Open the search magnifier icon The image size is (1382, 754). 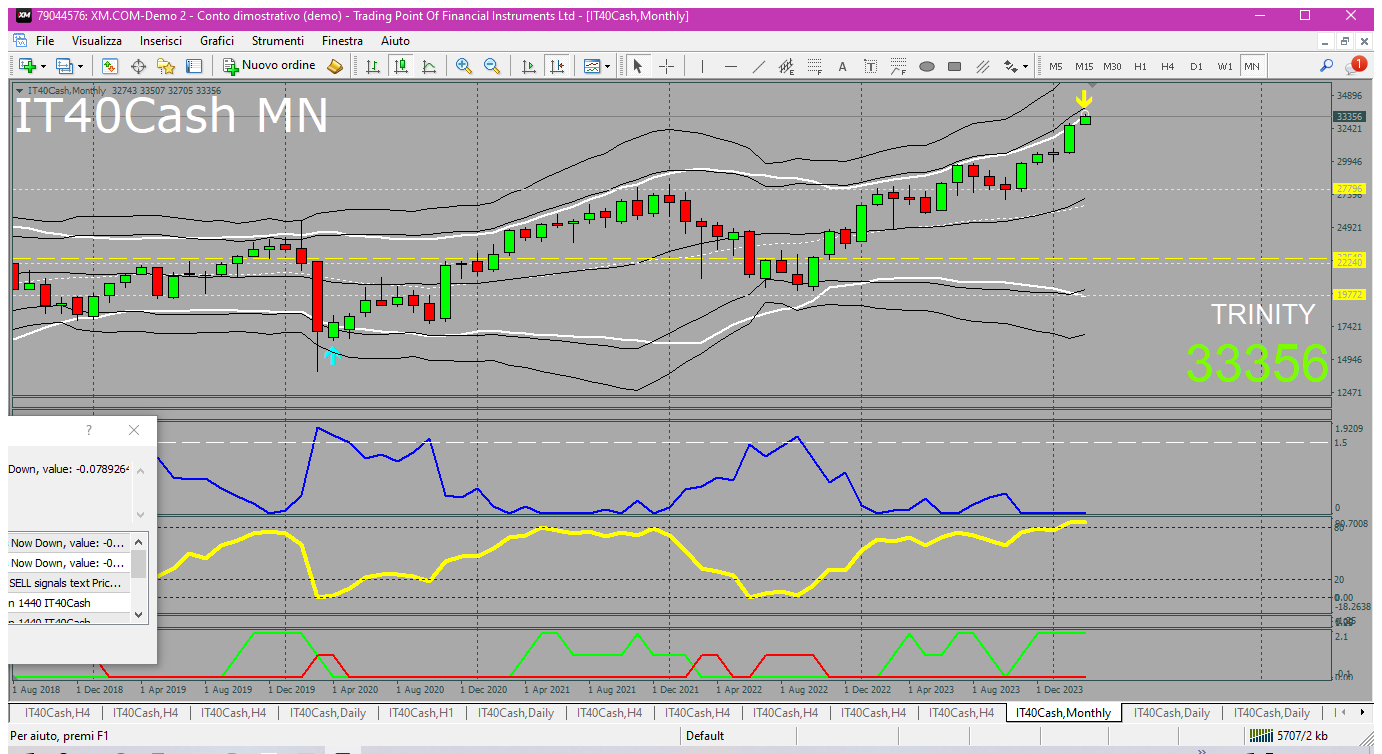(1327, 66)
